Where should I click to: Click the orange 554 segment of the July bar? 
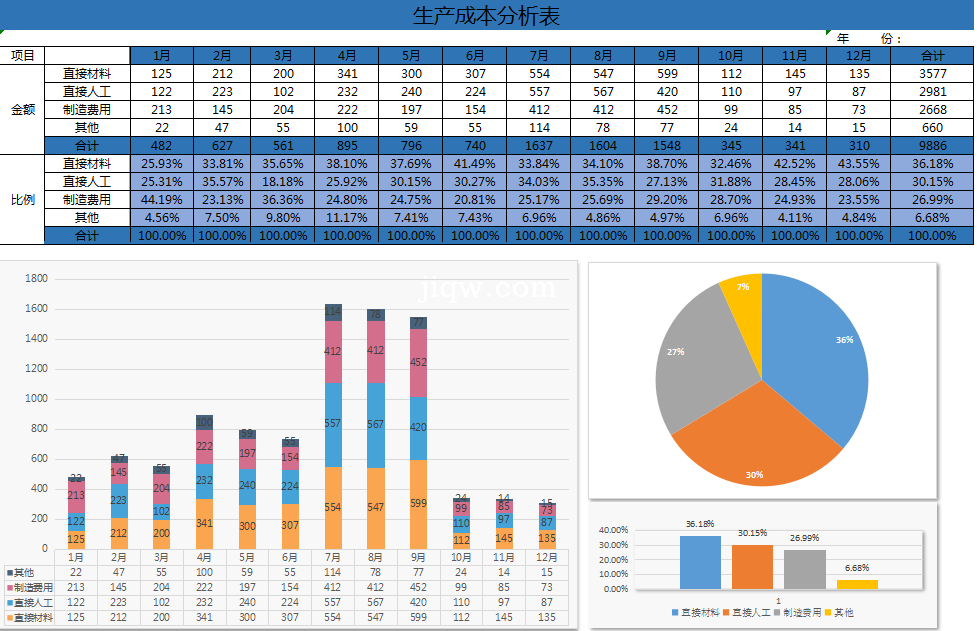[333, 507]
